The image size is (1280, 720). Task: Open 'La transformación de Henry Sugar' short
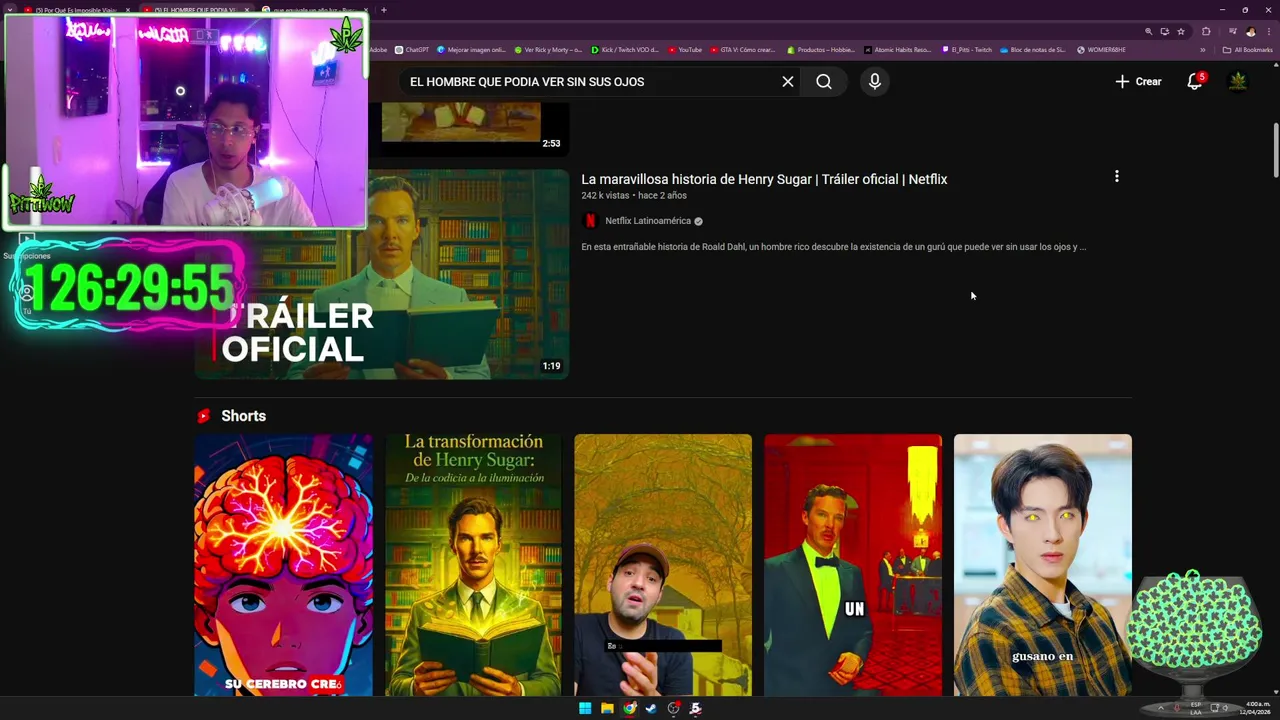pyautogui.click(x=473, y=565)
